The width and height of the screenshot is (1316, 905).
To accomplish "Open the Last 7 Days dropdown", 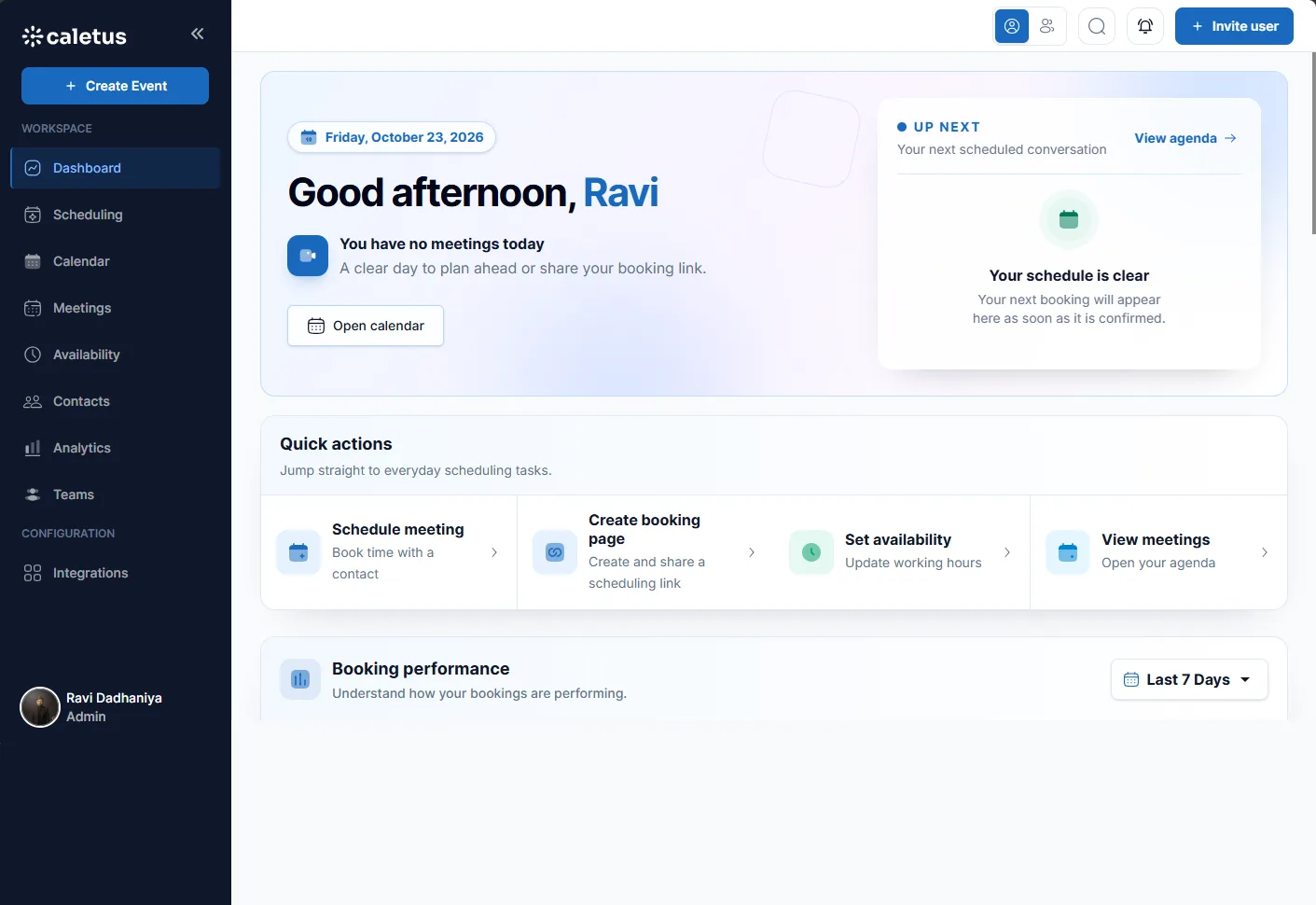I will pos(1189,679).
